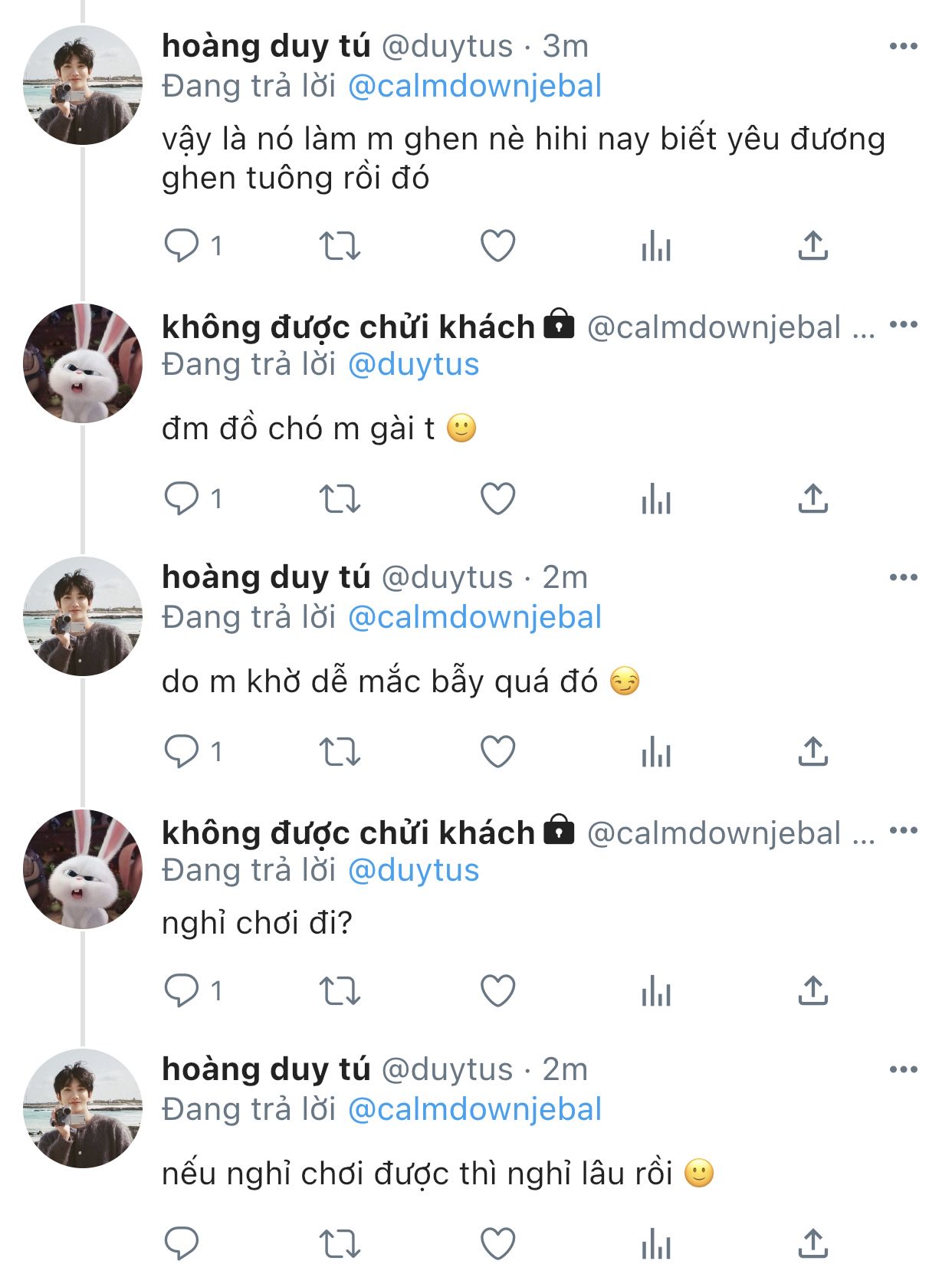Reply to the 'đồ chó m gài t' tweet
The image size is (952, 1274).
point(182,499)
